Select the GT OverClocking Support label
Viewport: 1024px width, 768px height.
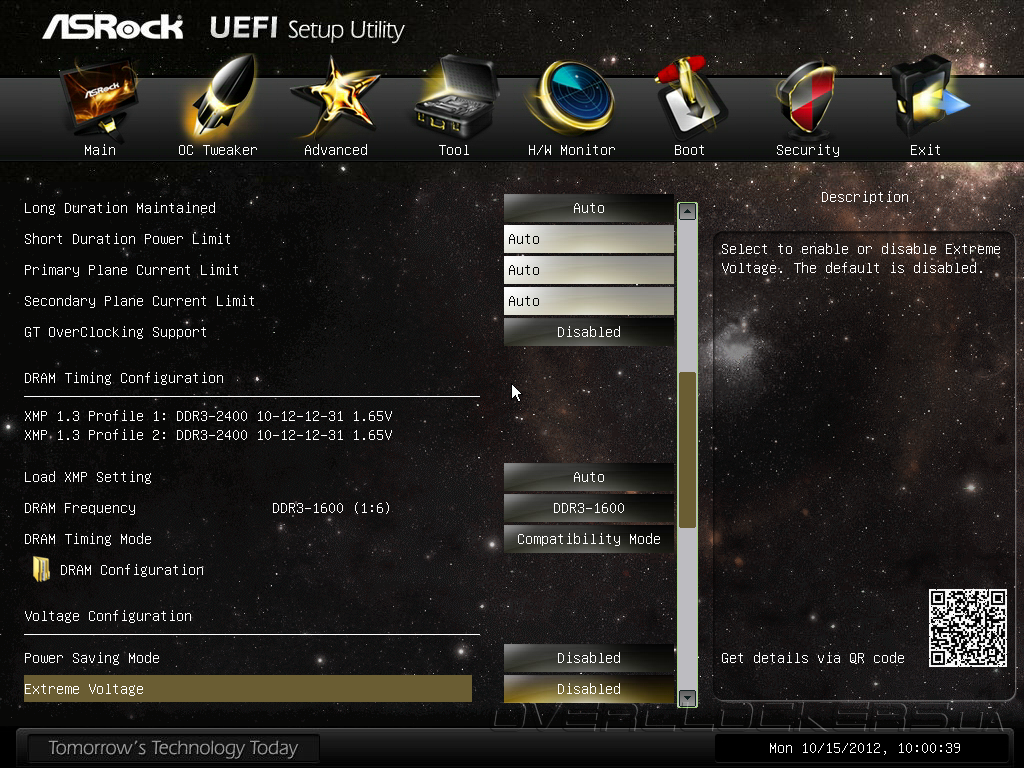116,332
